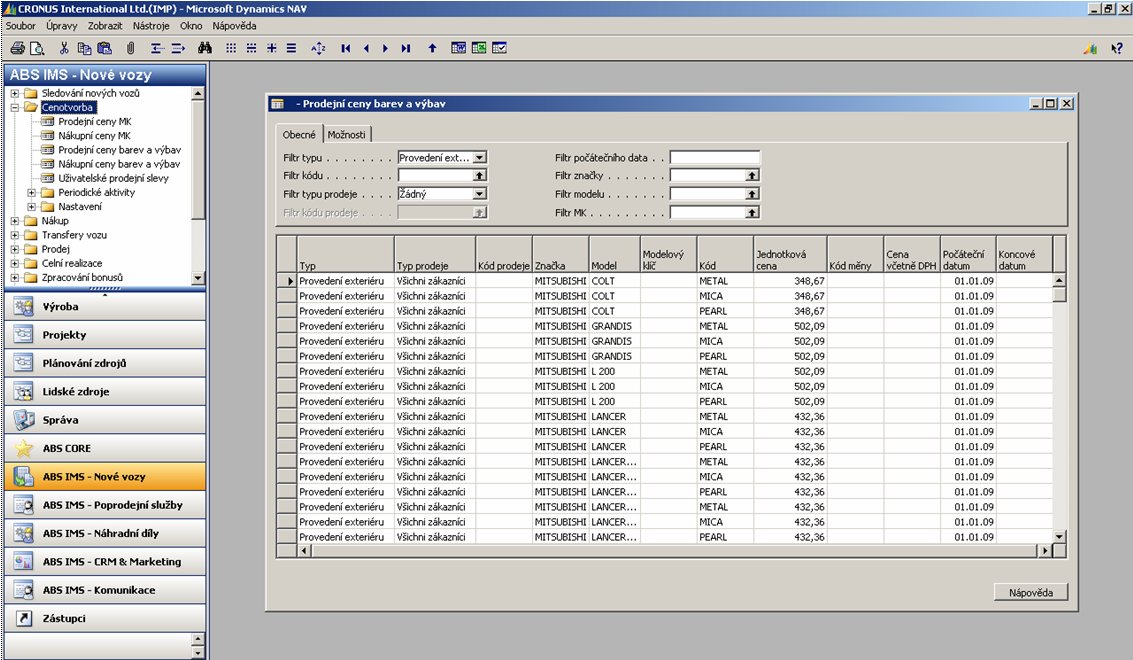Click the green spreadsheet toolbar icon
The image size is (1133, 660).
479,48
